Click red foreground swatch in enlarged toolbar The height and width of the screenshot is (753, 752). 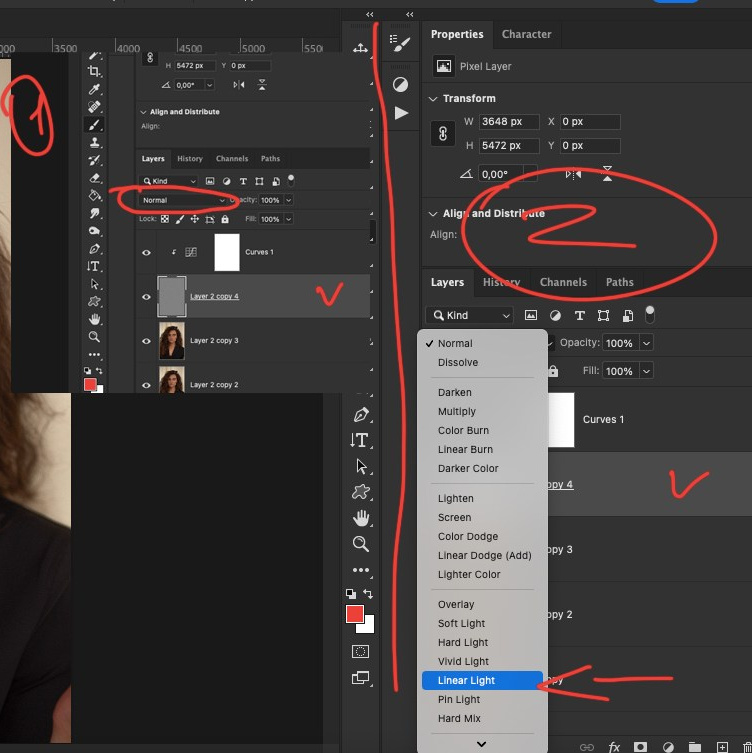click(x=354, y=613)
